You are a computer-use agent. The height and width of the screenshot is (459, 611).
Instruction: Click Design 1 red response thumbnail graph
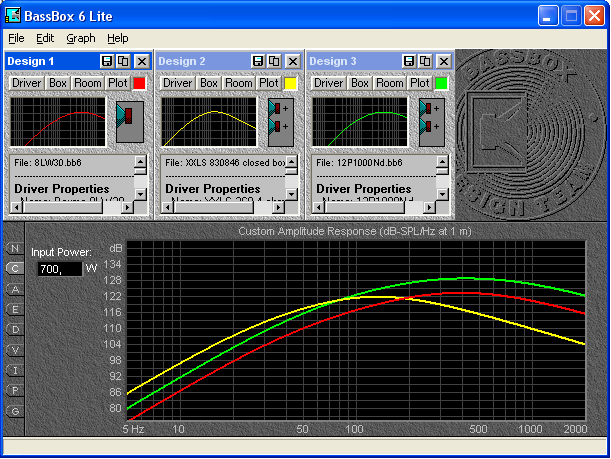[58, 122]
